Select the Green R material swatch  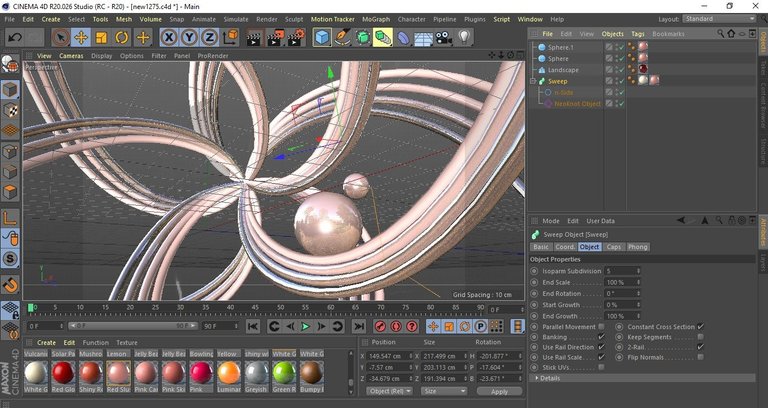coord(284,373)
